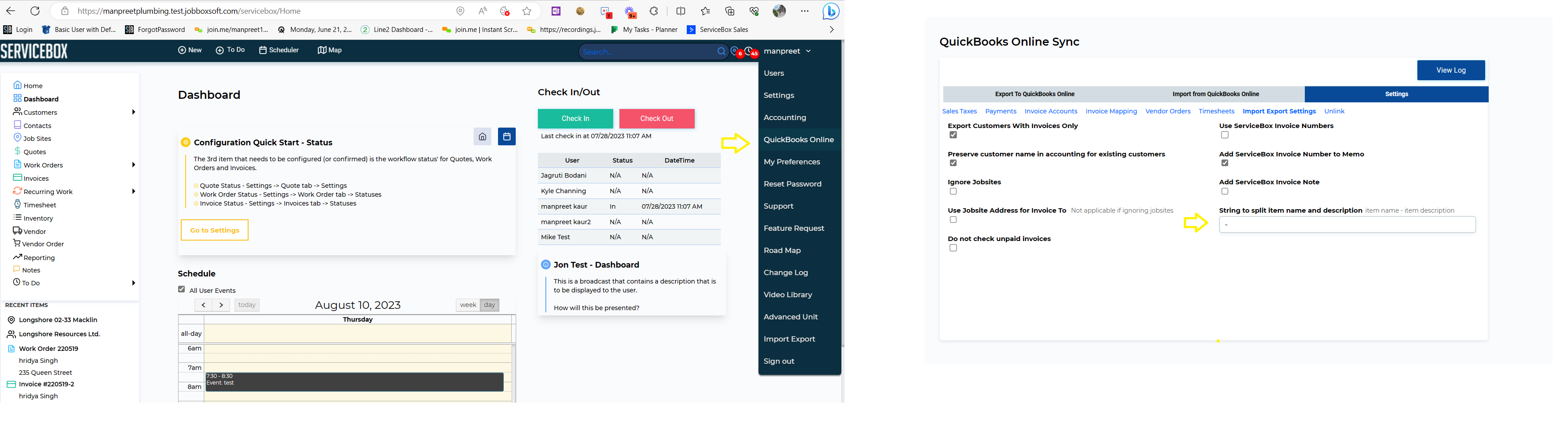Expand the Customers submenu arrow

click(x=133, y=112)
